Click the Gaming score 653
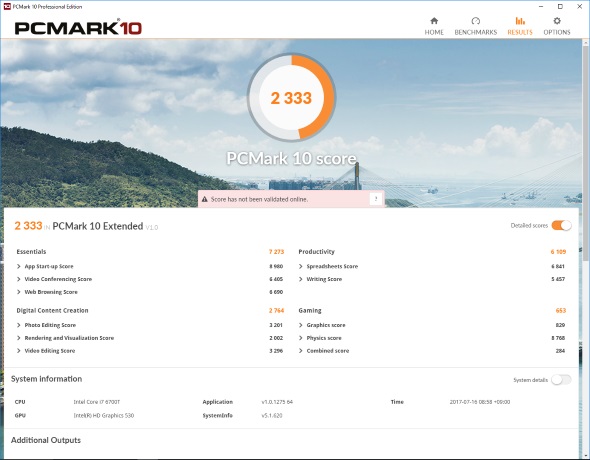Image resolution: width=590 pixels, height=460 pixels. coord(561,310)
